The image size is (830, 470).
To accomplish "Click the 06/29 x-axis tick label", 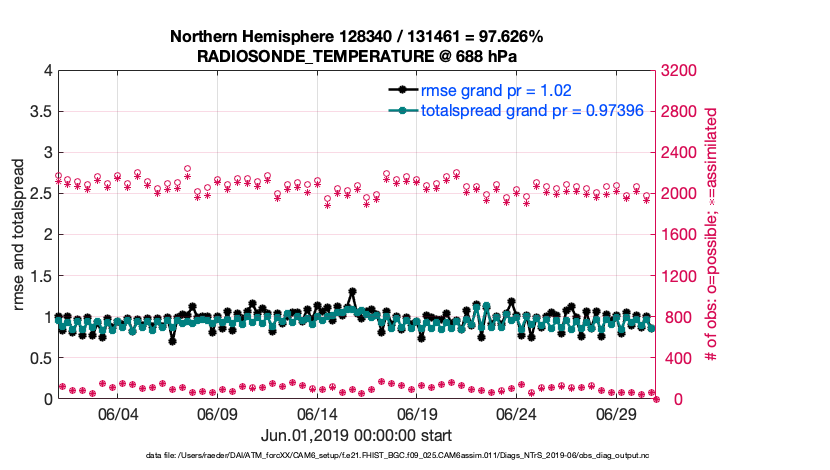I will point(617,414).
